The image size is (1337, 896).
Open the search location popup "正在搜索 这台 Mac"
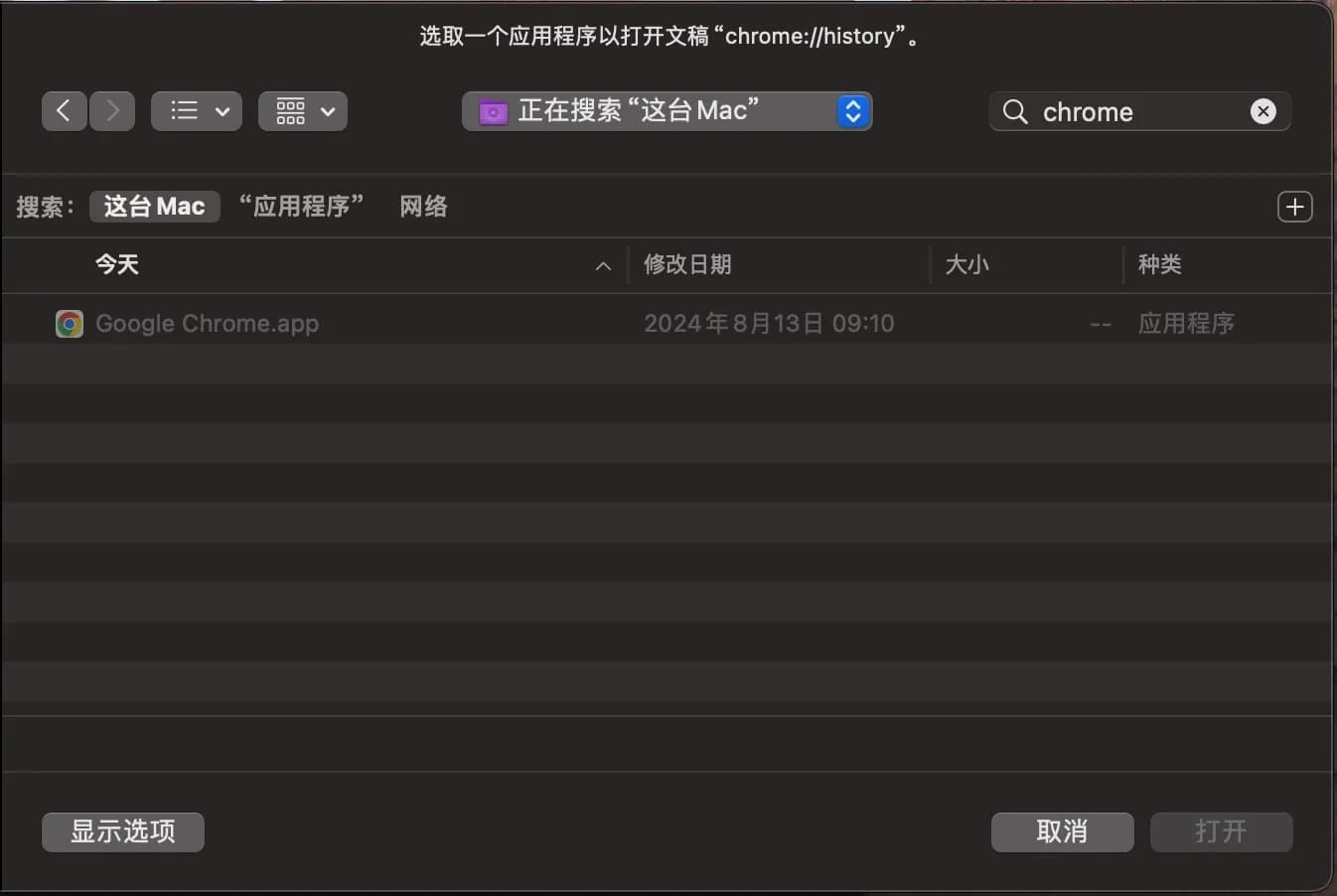667,111
